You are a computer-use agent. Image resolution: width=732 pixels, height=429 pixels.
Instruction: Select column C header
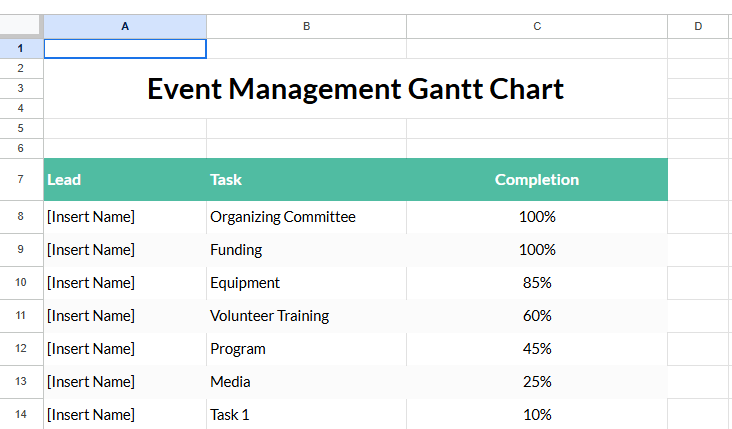tap(536, 26)
